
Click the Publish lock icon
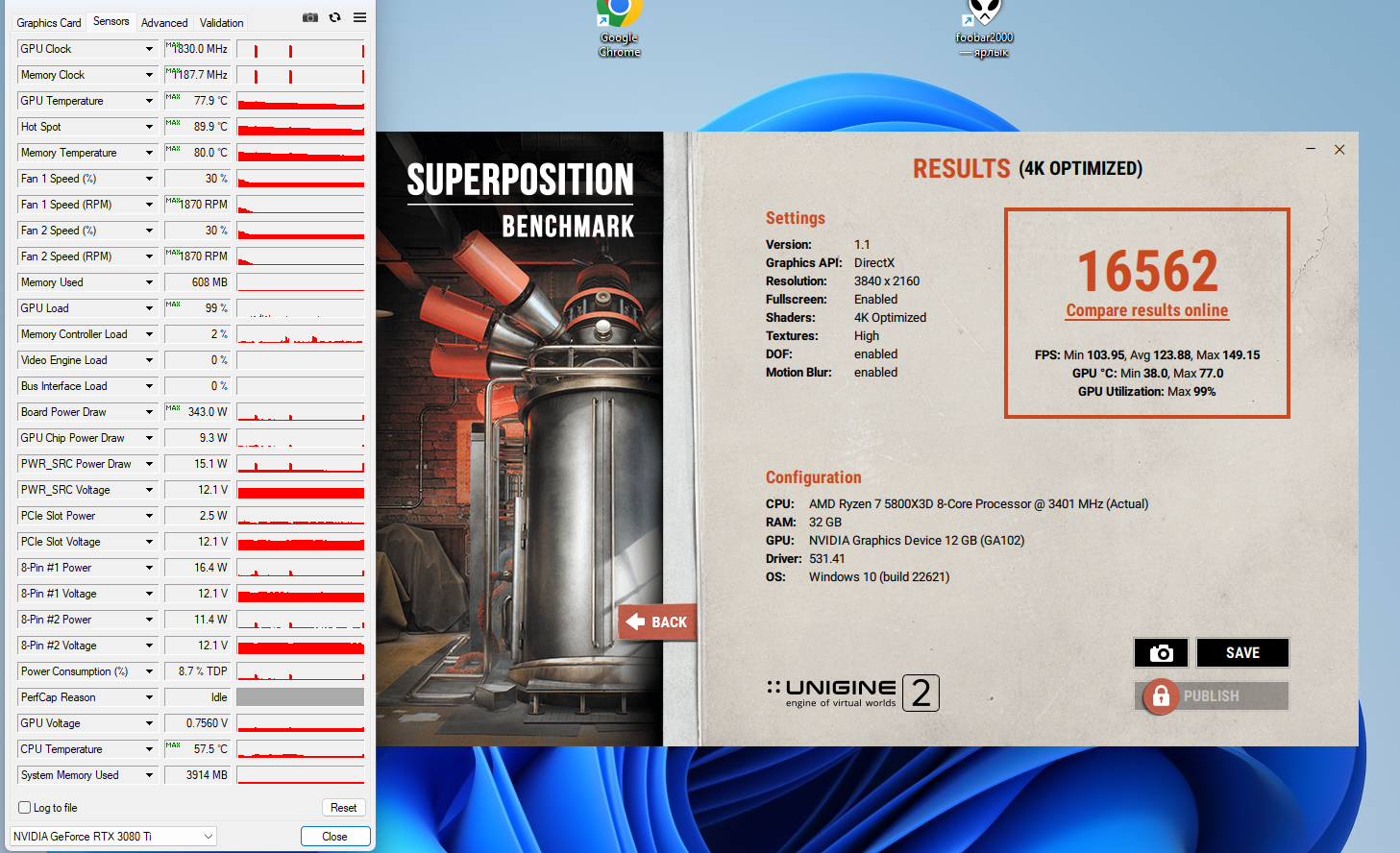pyautogui.click(x=1161, y=696)
